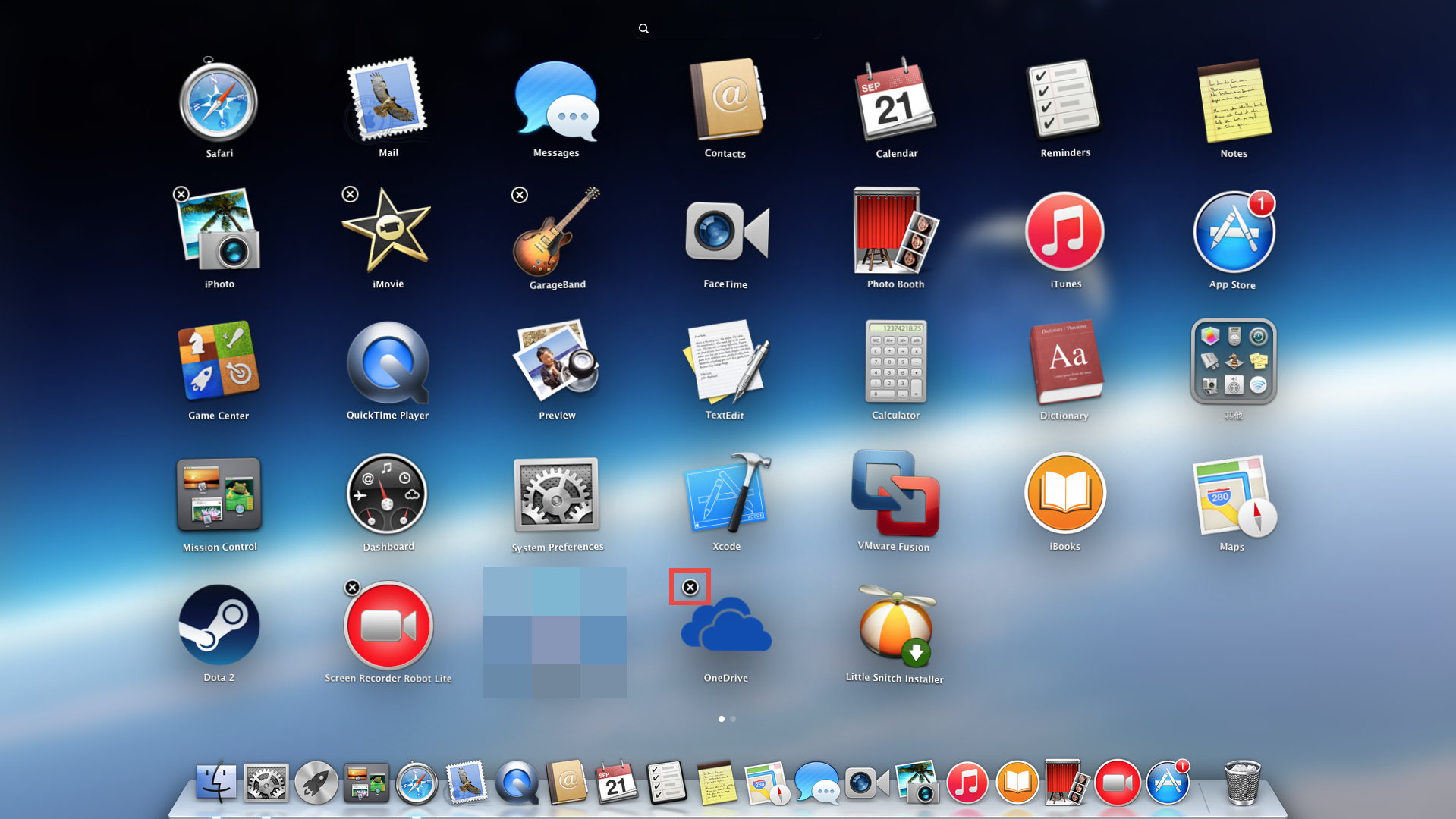Delete OneDrive using its X badge
Viewport: 1456px width, 819px height.
pyautogui.click(x=689, y=586)
